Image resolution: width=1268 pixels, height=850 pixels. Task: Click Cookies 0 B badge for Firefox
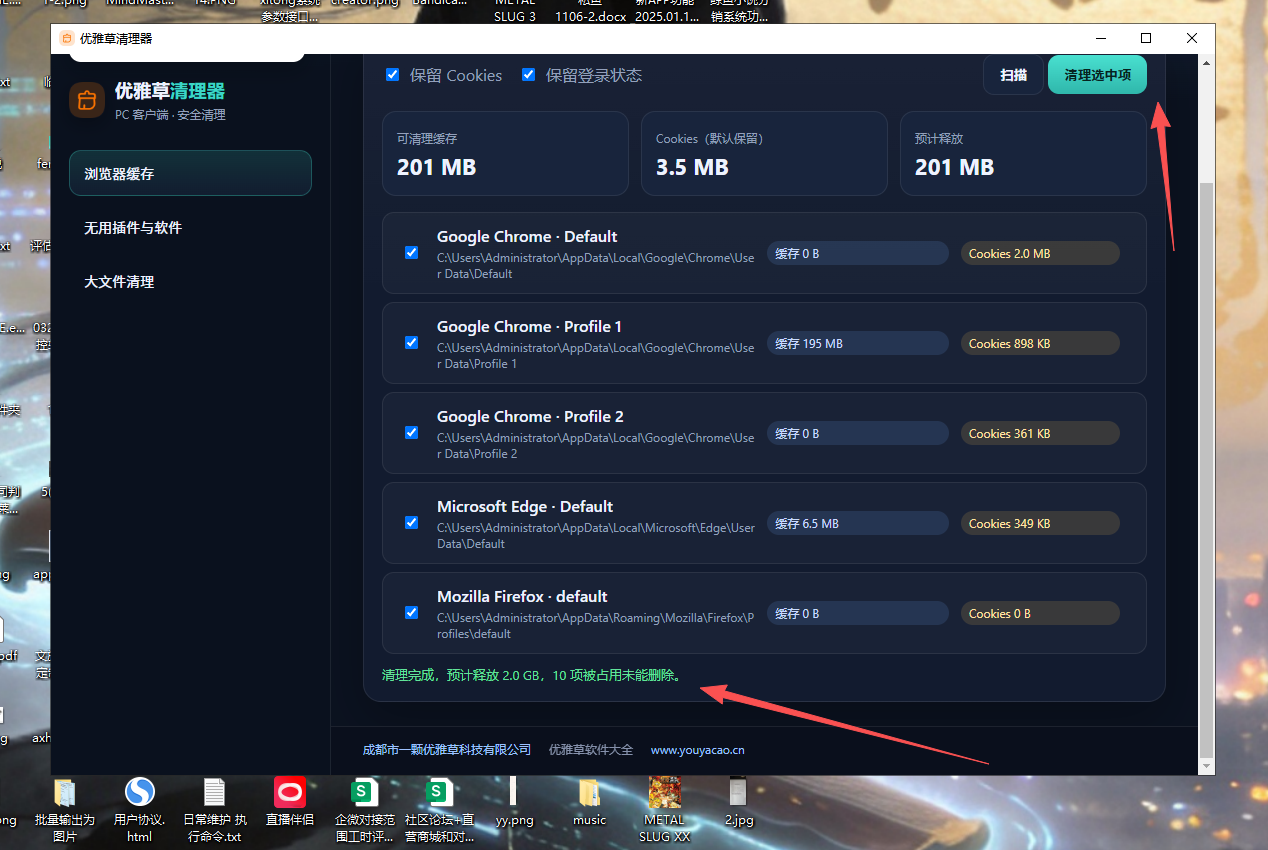pyautogui.click(x=1040, y=613)
